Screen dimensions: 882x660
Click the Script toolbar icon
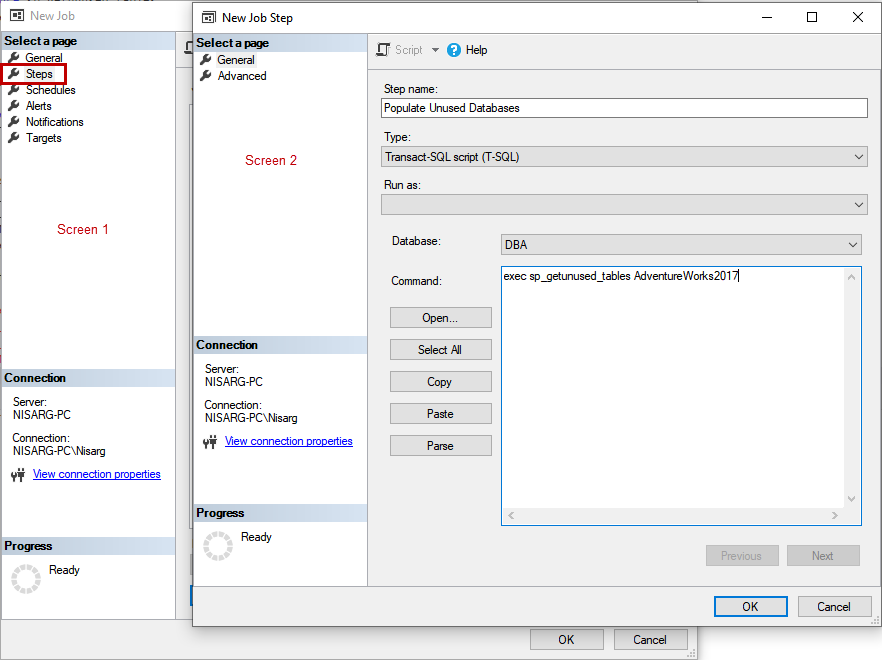coord(383,50)
